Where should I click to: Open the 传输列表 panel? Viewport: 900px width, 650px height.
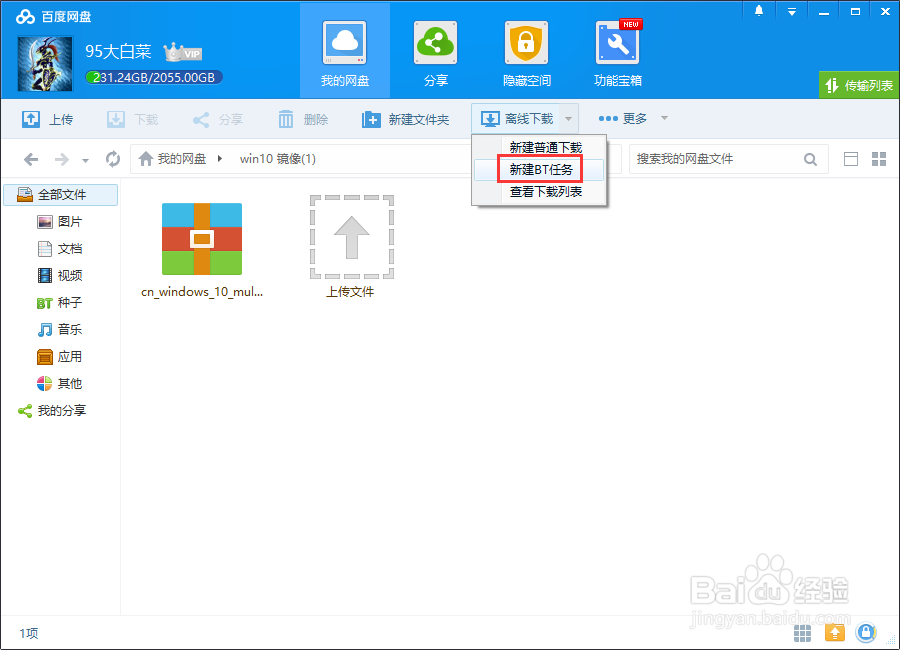tap(859, 85)
